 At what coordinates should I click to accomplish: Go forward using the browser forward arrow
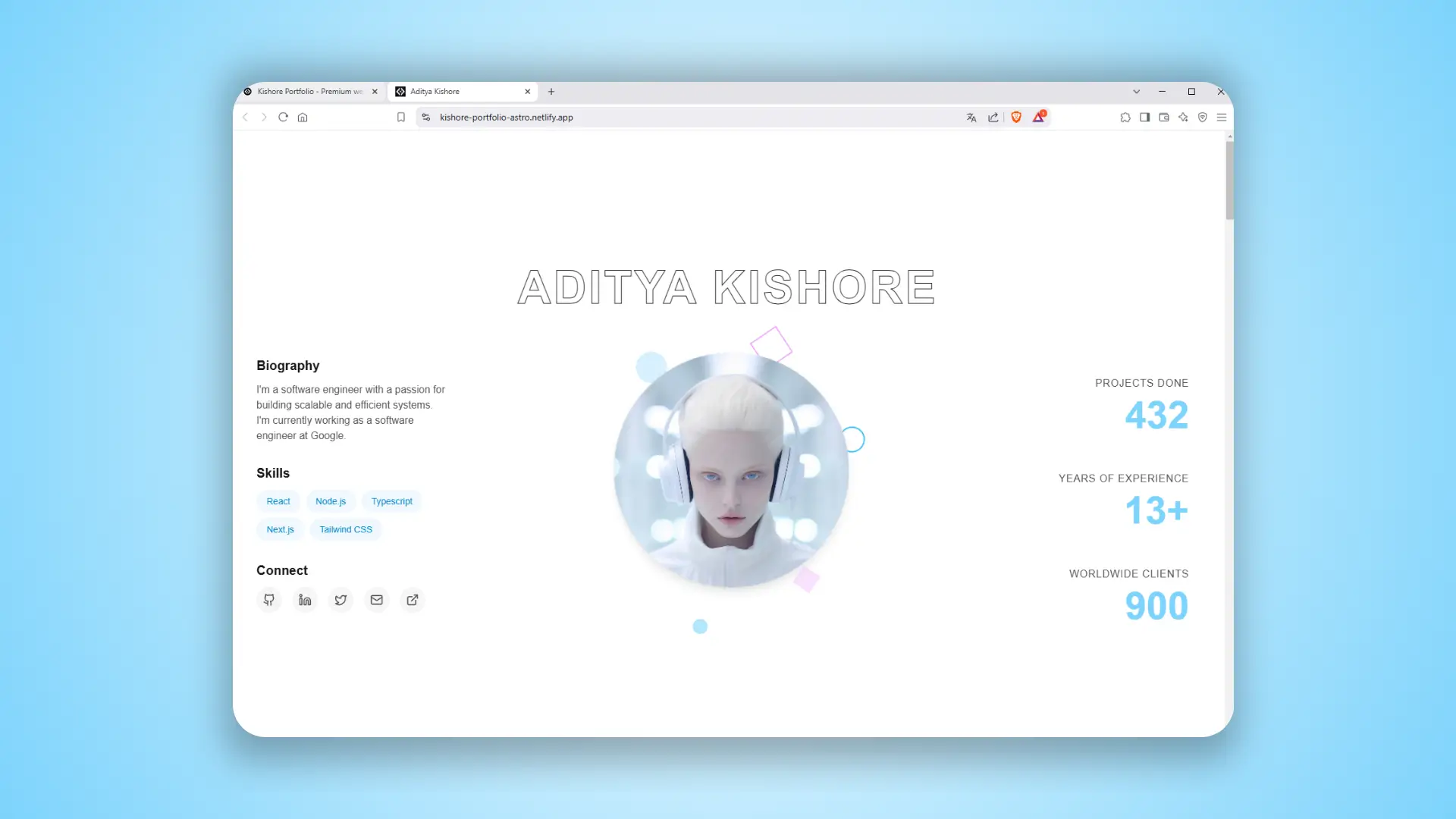[264, 118]
